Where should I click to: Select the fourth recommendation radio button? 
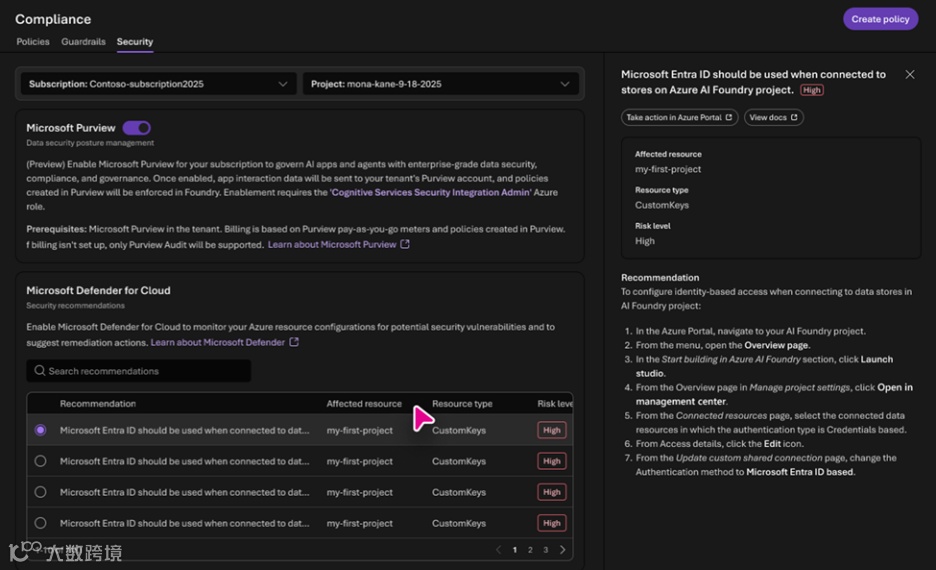coord(40,523)
